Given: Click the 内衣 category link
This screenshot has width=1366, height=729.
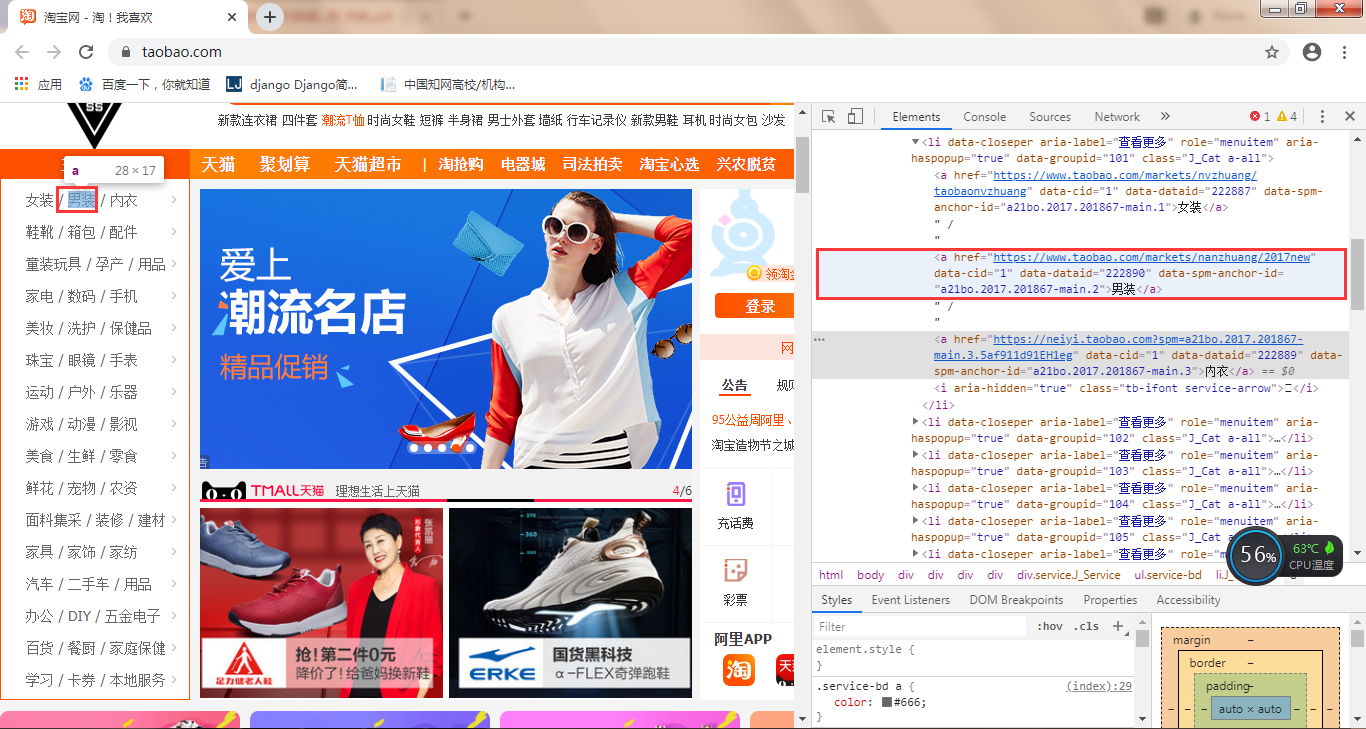Looking at the screenshot, I should pos(124,200).
